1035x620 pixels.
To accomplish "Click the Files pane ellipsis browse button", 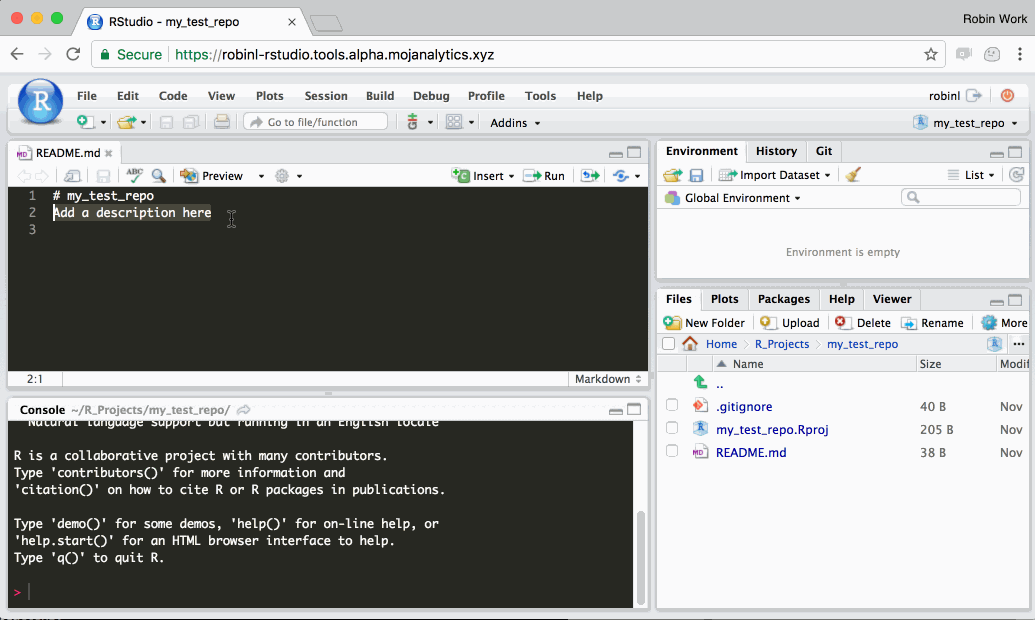I will click(1018, 344).
